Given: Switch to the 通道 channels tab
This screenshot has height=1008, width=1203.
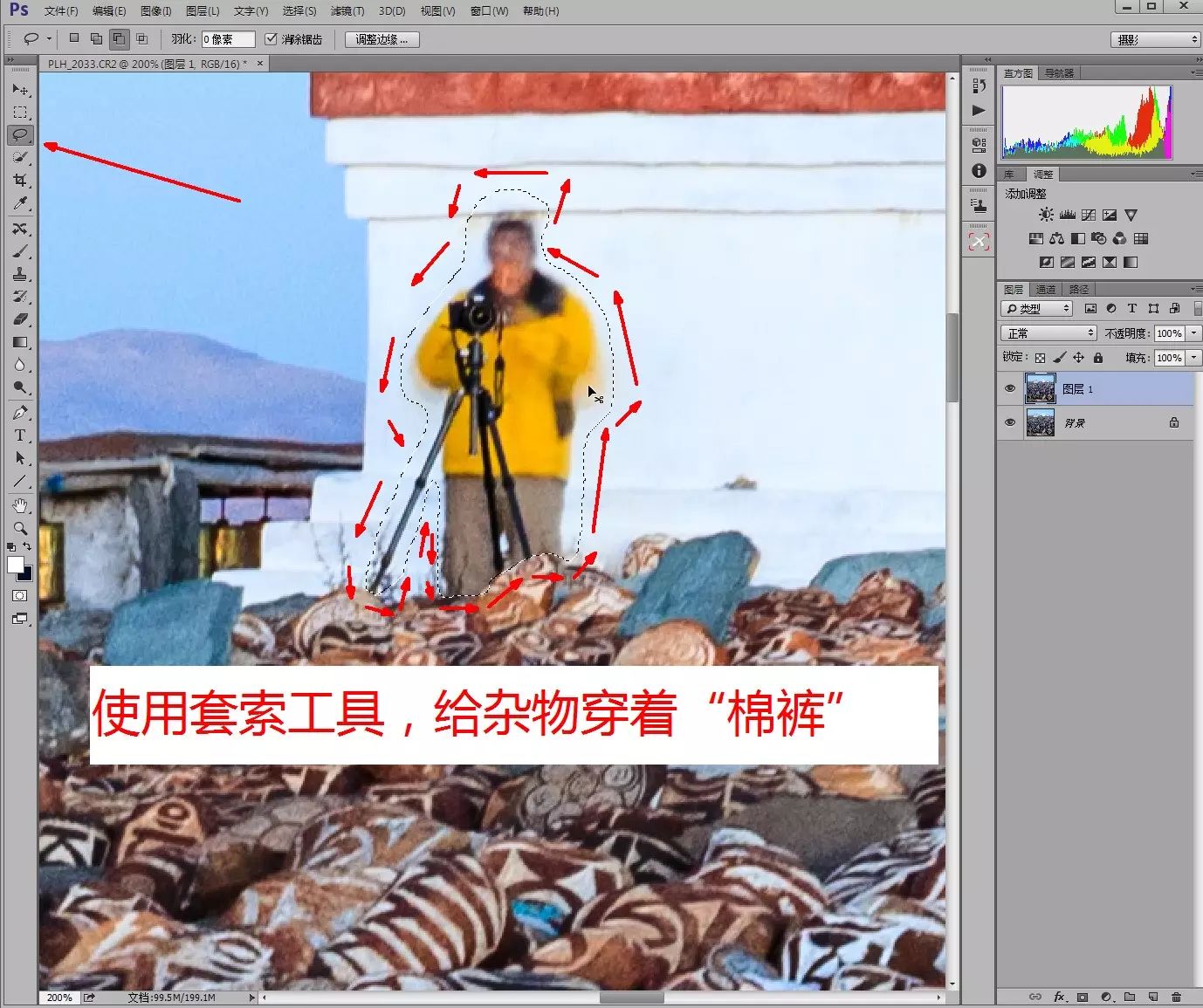Looking at the screenshot, I should (x=1046, y=290).
